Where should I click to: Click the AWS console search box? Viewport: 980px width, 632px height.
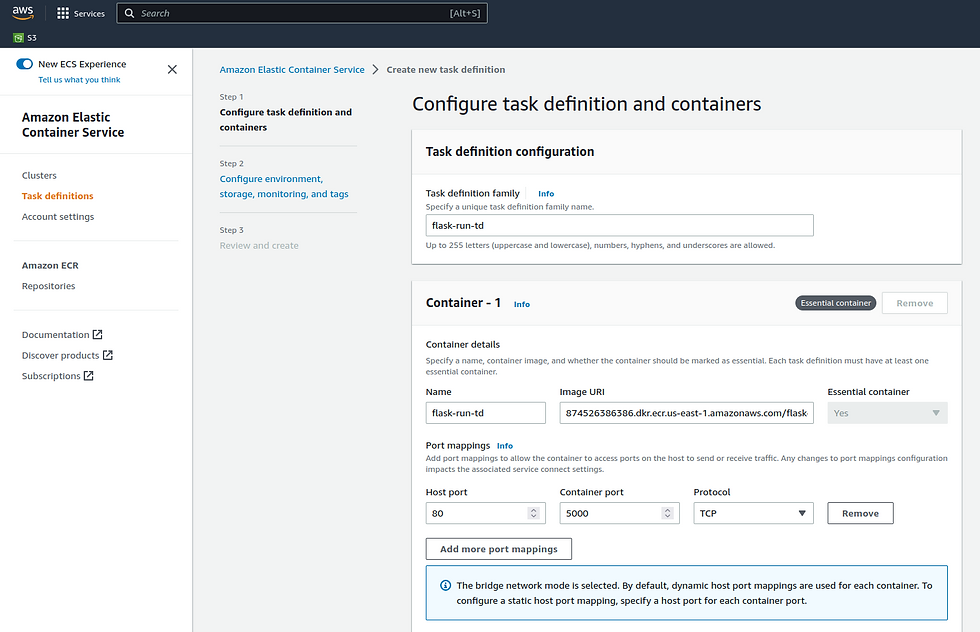click(302, 13)
